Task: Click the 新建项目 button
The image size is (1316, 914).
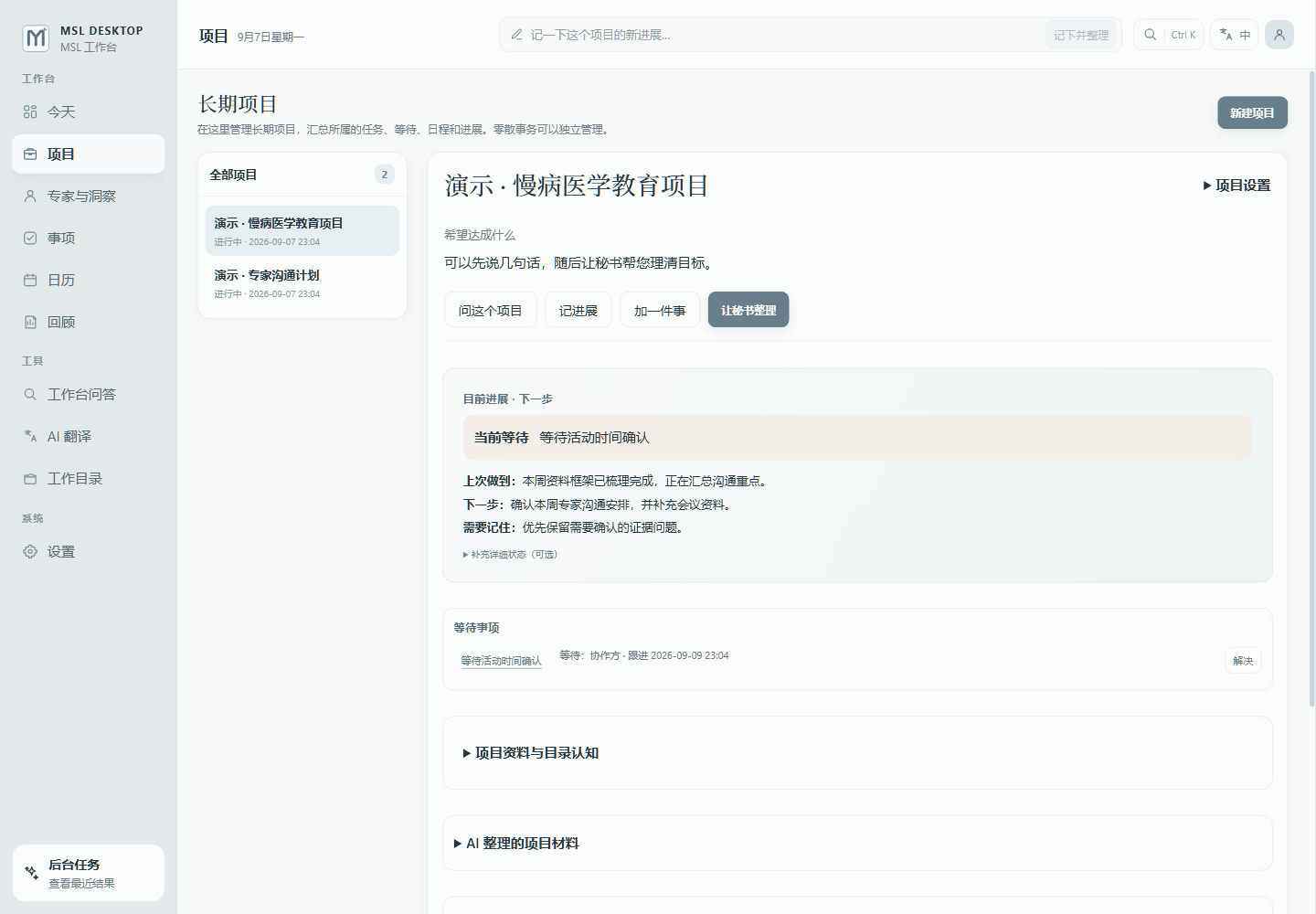Action: (x=1252, y=112)
